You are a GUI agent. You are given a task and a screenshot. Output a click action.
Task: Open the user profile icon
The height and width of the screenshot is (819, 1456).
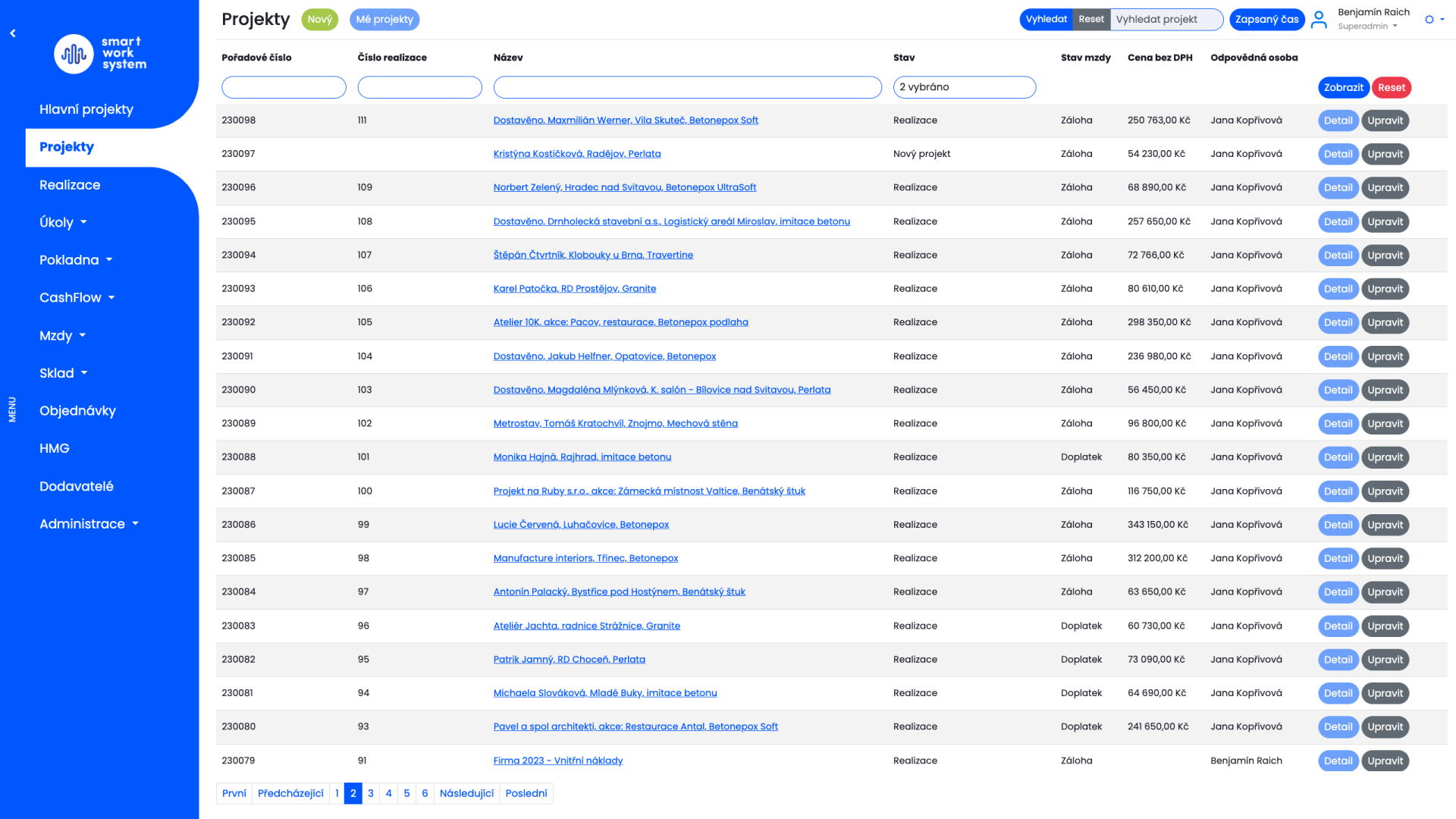click(1319, 20)
